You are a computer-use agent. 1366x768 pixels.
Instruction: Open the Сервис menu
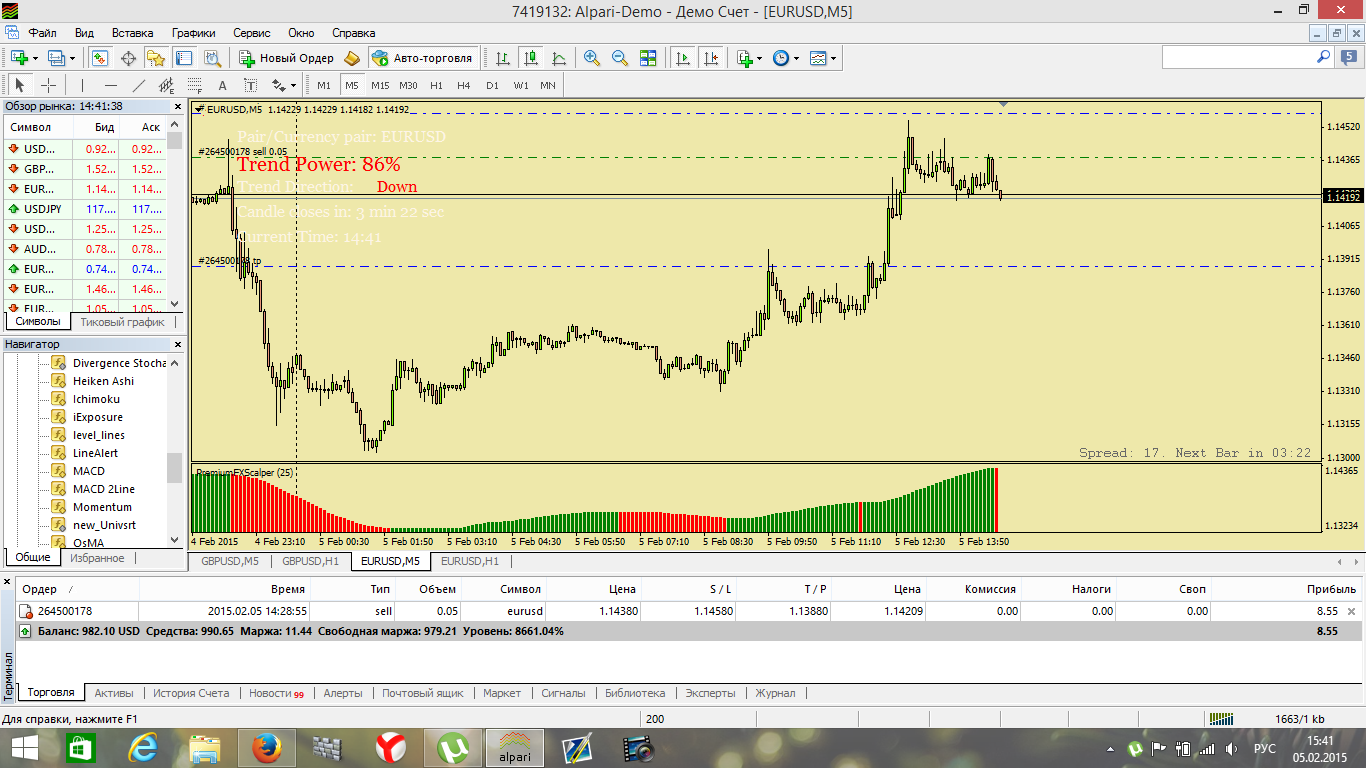click(252, 33)
